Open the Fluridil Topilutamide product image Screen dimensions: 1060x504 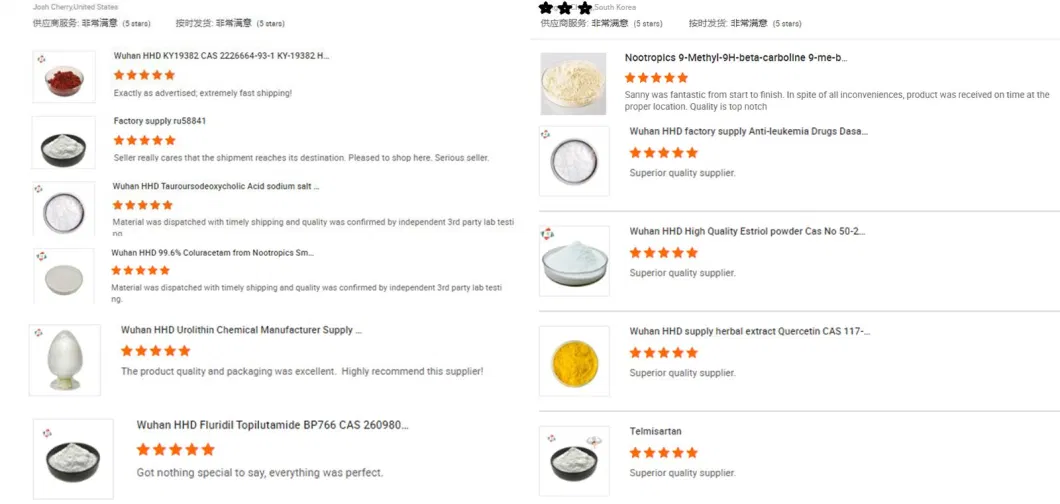pyautogui.click(x=73, y=459)
